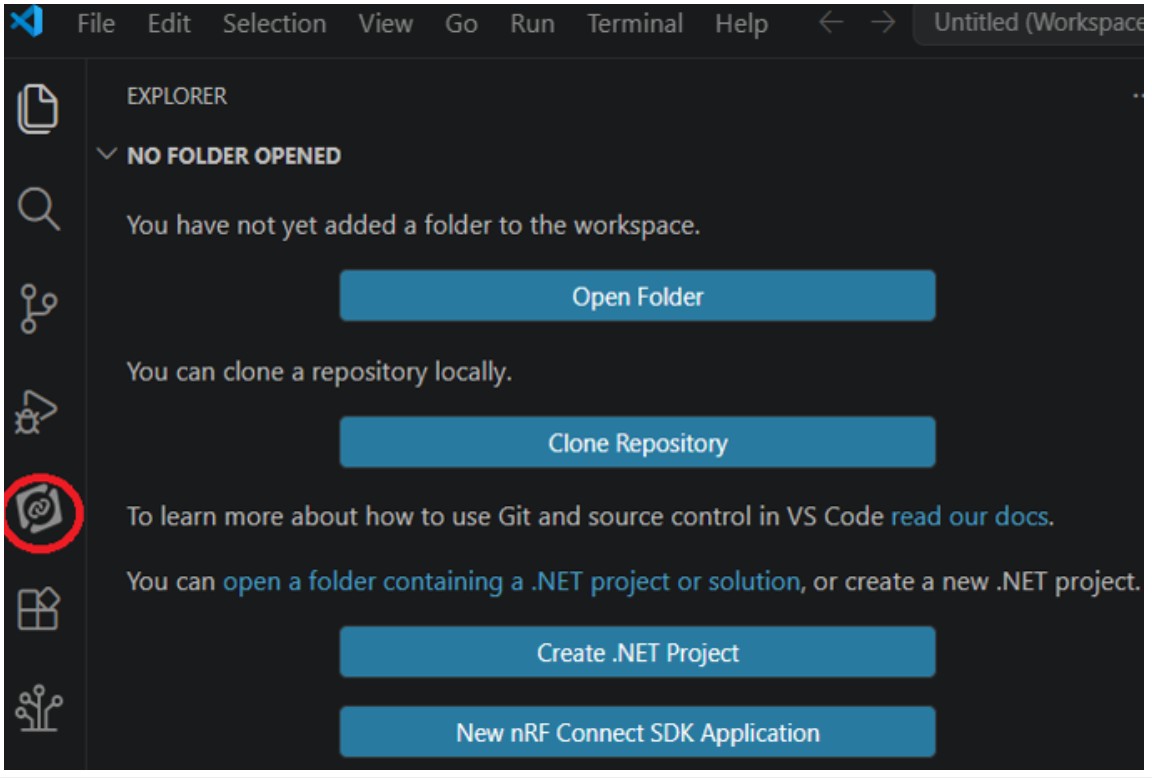The width and height of the screenshot is (1152, 778).
Task: Click the Untitled (Workspace) search box
Action: tap(1030, 24)
